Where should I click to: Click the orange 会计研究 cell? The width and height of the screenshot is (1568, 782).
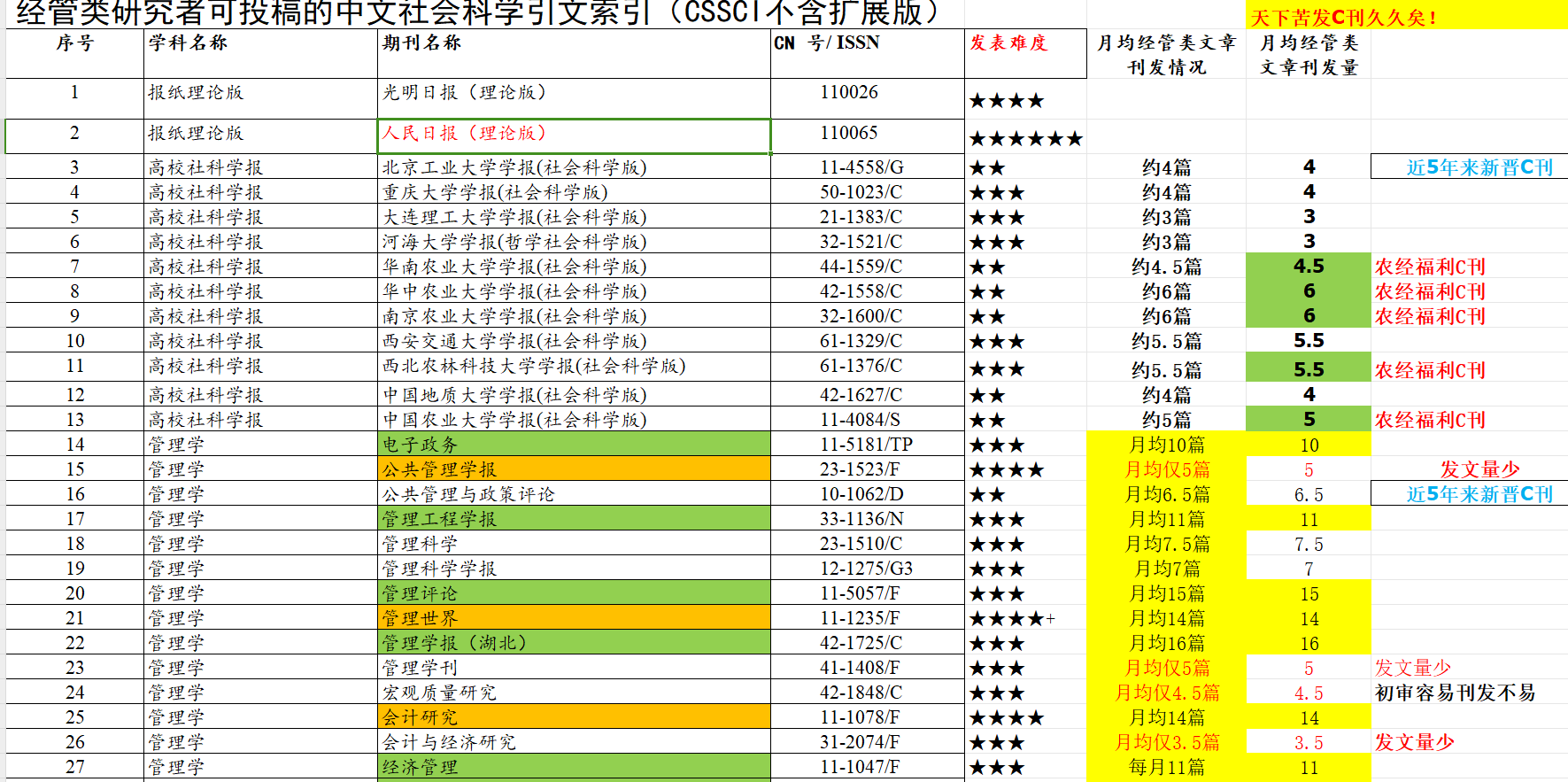click(574, 716)
